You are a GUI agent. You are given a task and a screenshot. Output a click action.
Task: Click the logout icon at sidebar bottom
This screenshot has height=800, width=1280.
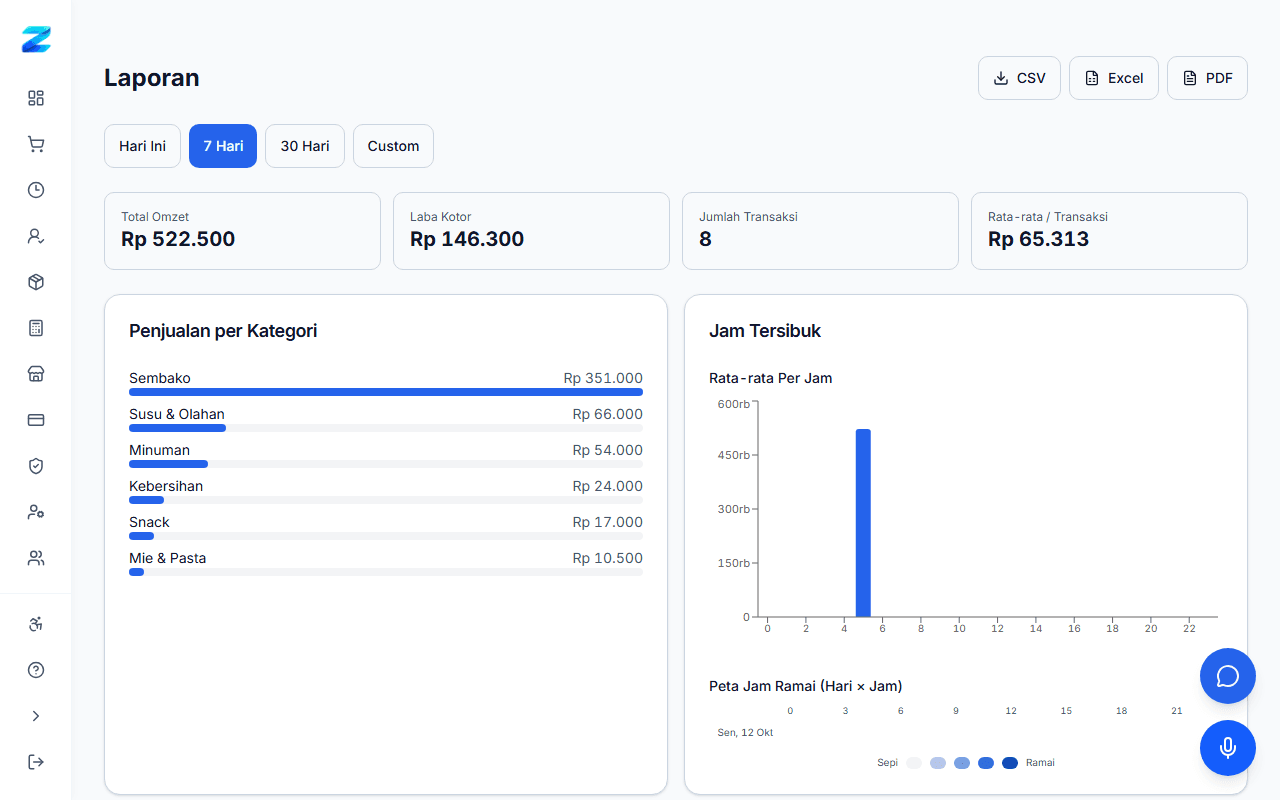[x=36, y=762]
